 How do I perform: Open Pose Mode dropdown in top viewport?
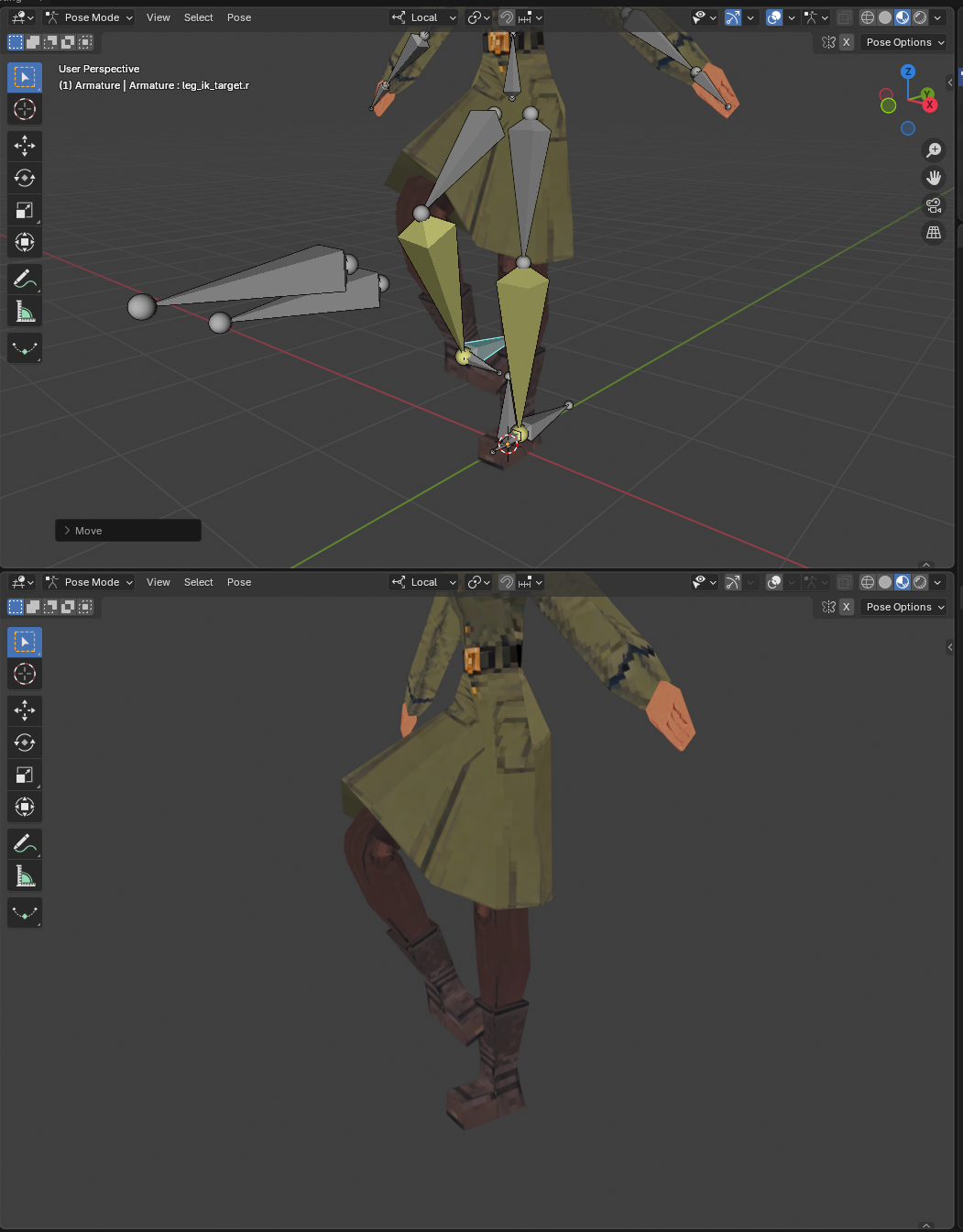click(90, 17)
